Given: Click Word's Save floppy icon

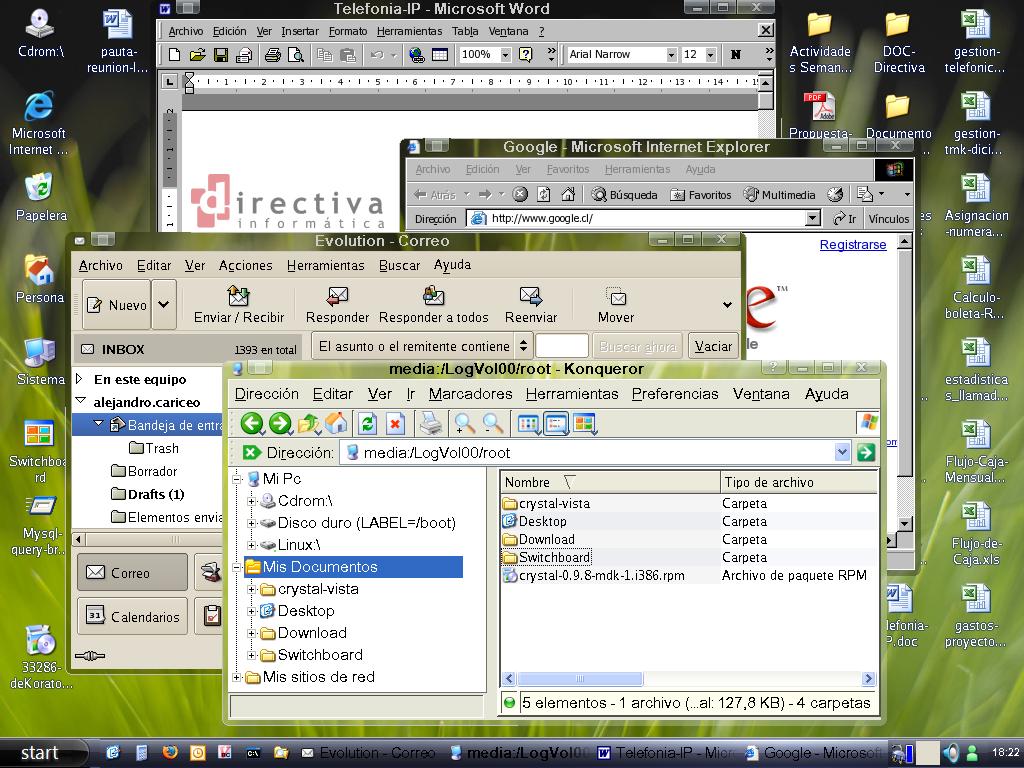Looking at the screenshot, I should 221,54.
